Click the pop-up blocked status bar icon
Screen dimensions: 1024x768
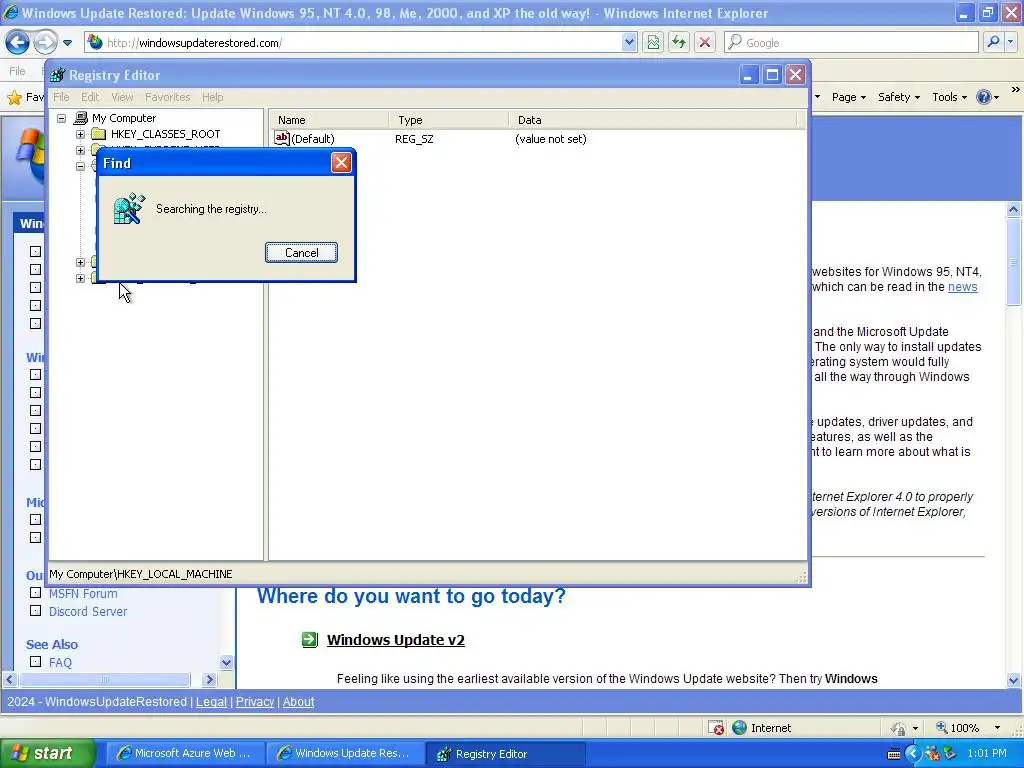coord(716,728)
